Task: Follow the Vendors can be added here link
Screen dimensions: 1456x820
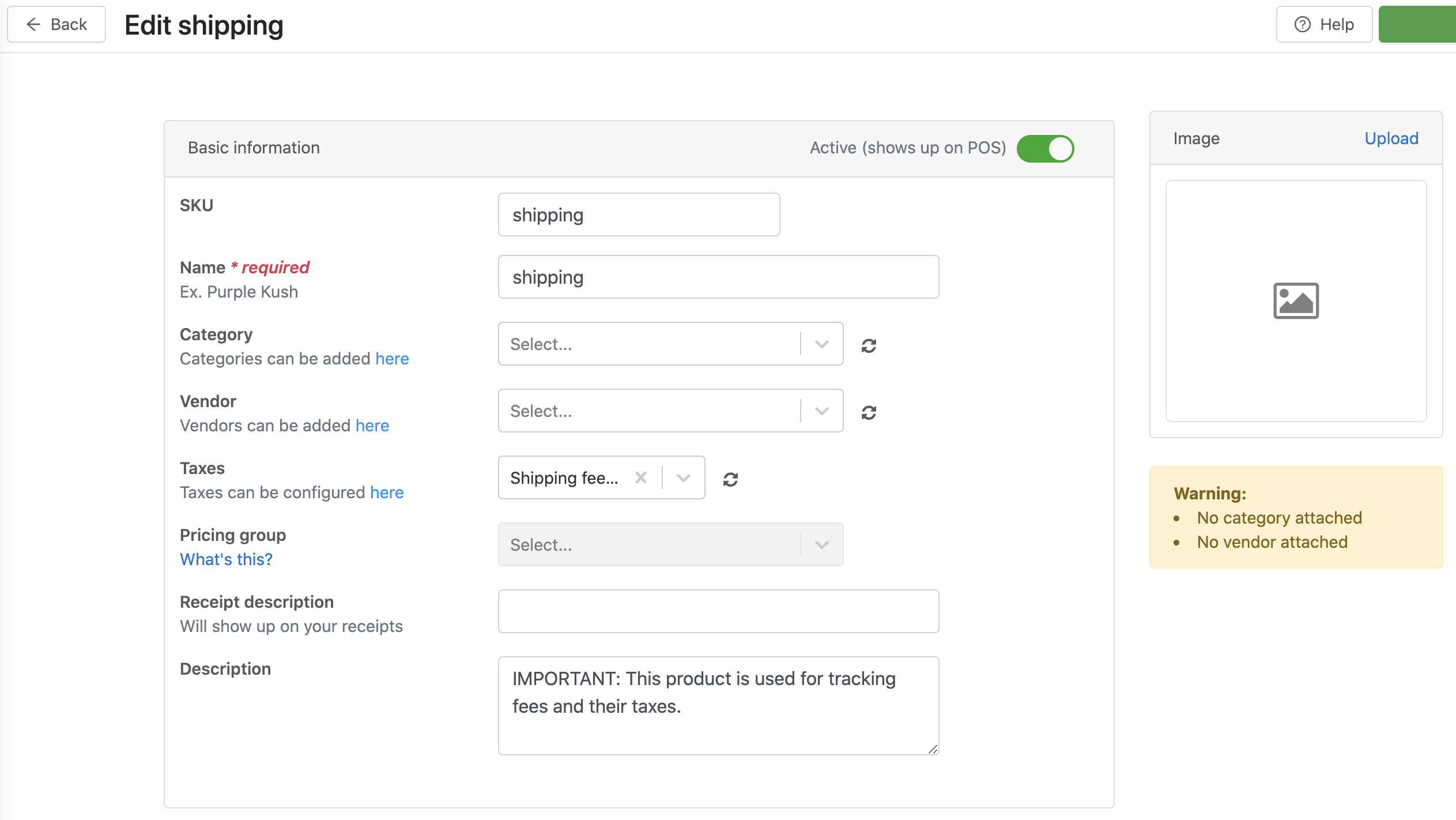Action: pos(372,426)
